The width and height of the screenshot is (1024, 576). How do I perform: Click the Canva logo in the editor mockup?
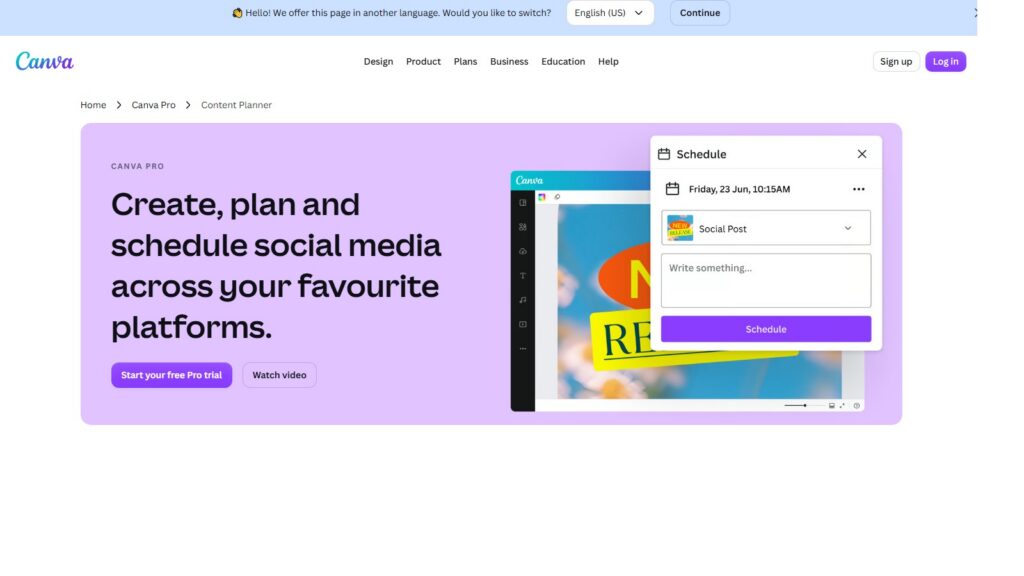[528, 180]
